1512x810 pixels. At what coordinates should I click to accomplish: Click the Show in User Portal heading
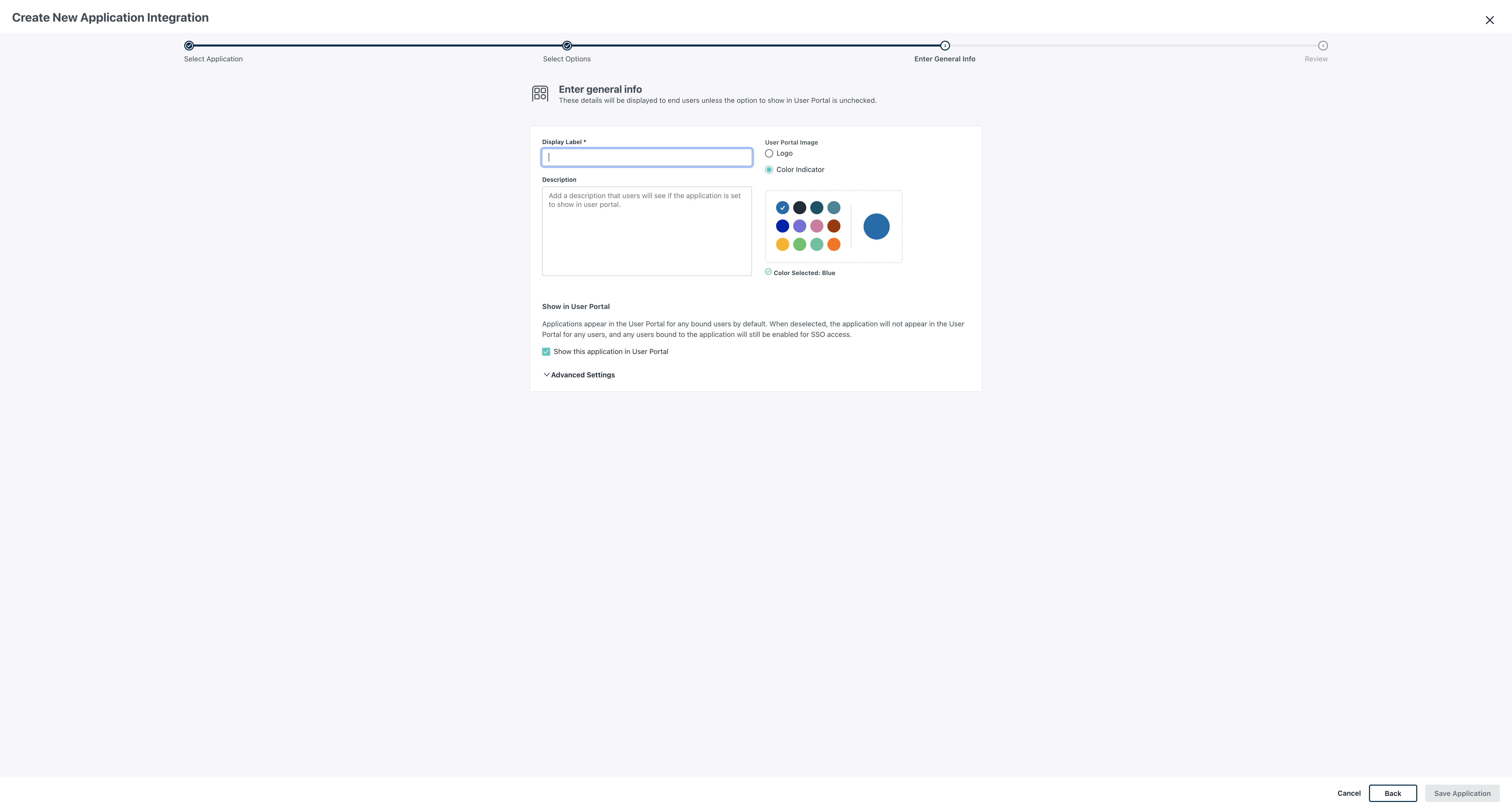coord(576,307)
